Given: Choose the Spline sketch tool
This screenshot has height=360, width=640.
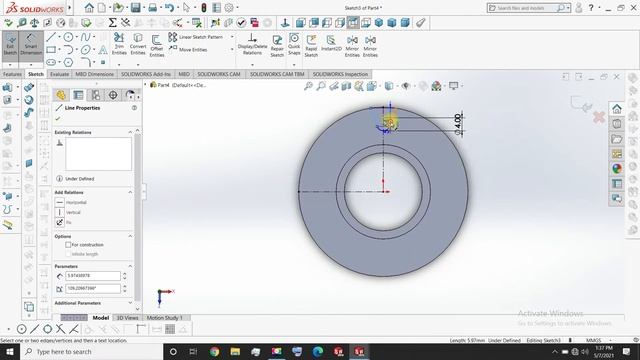Looking at the screenshot, I should (x=85, y=37).
